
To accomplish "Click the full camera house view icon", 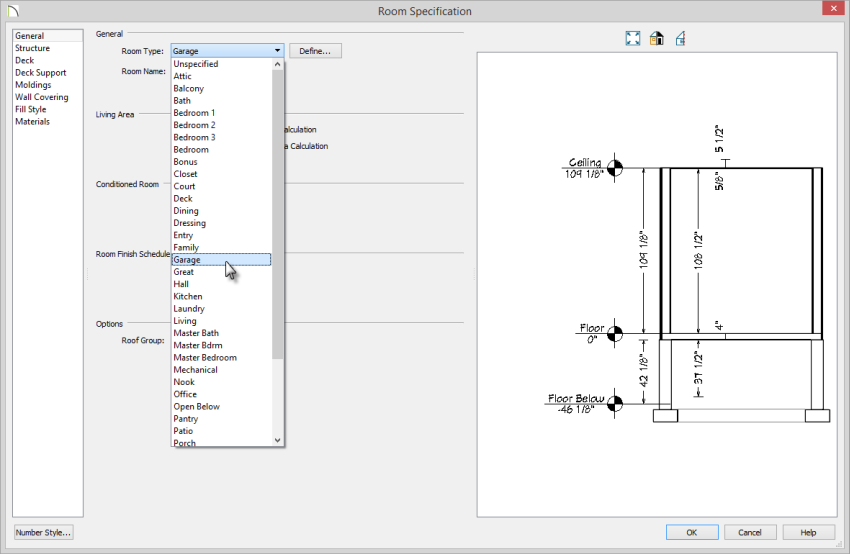I will click(x=656, y=38).
